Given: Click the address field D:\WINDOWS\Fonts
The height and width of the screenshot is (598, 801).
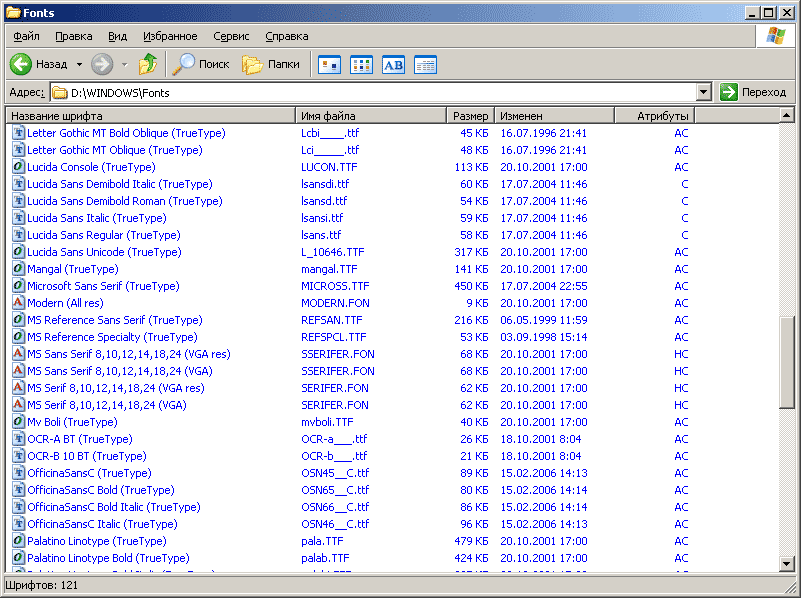Looking at the screenshot, I should click(373, 92).
